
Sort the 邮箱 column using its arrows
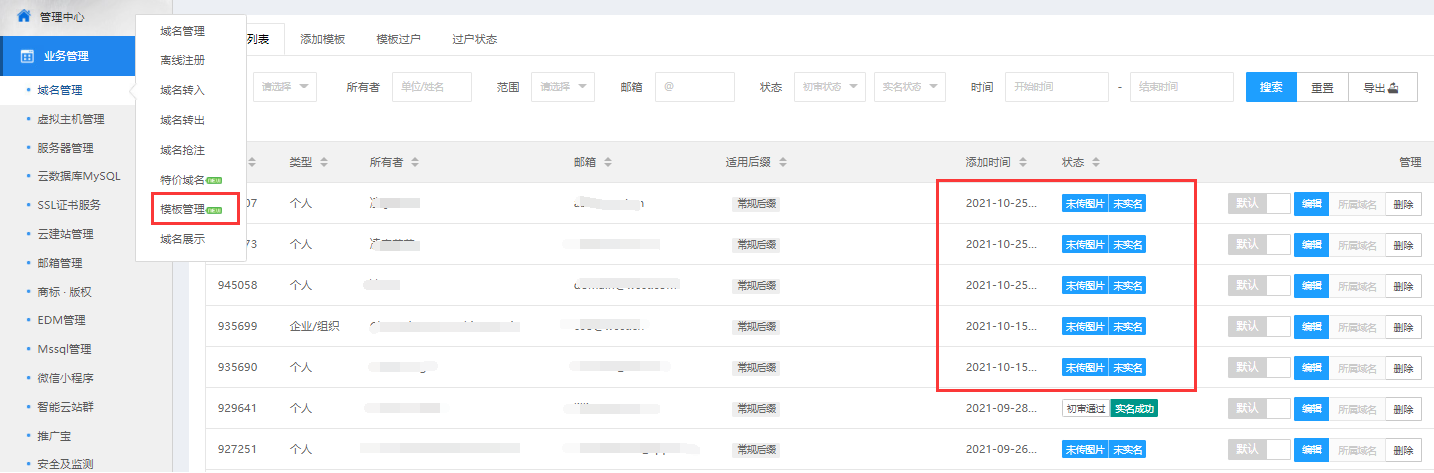pyautogui.click(x=608, y=162)
